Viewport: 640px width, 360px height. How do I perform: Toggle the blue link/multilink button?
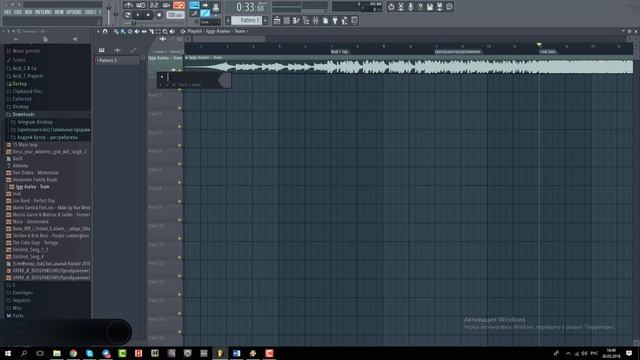coord(205,13)
